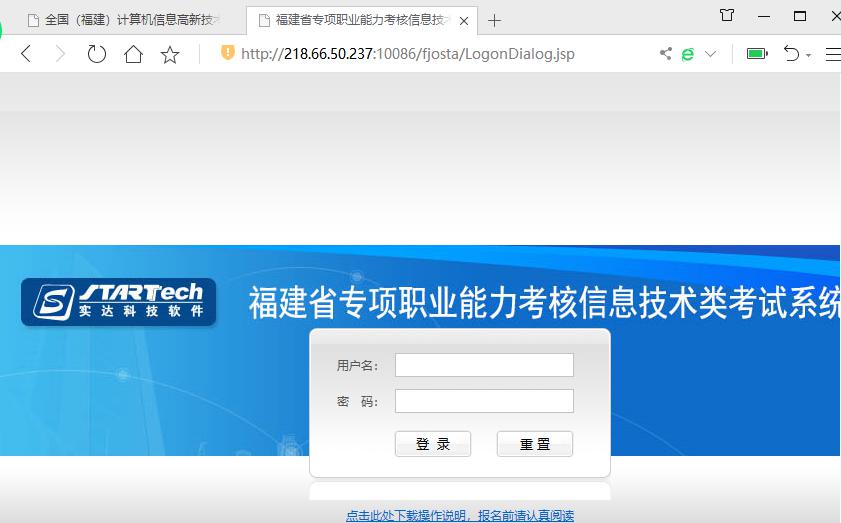
Task: Focus the 密码 password field
Action: 484,401
